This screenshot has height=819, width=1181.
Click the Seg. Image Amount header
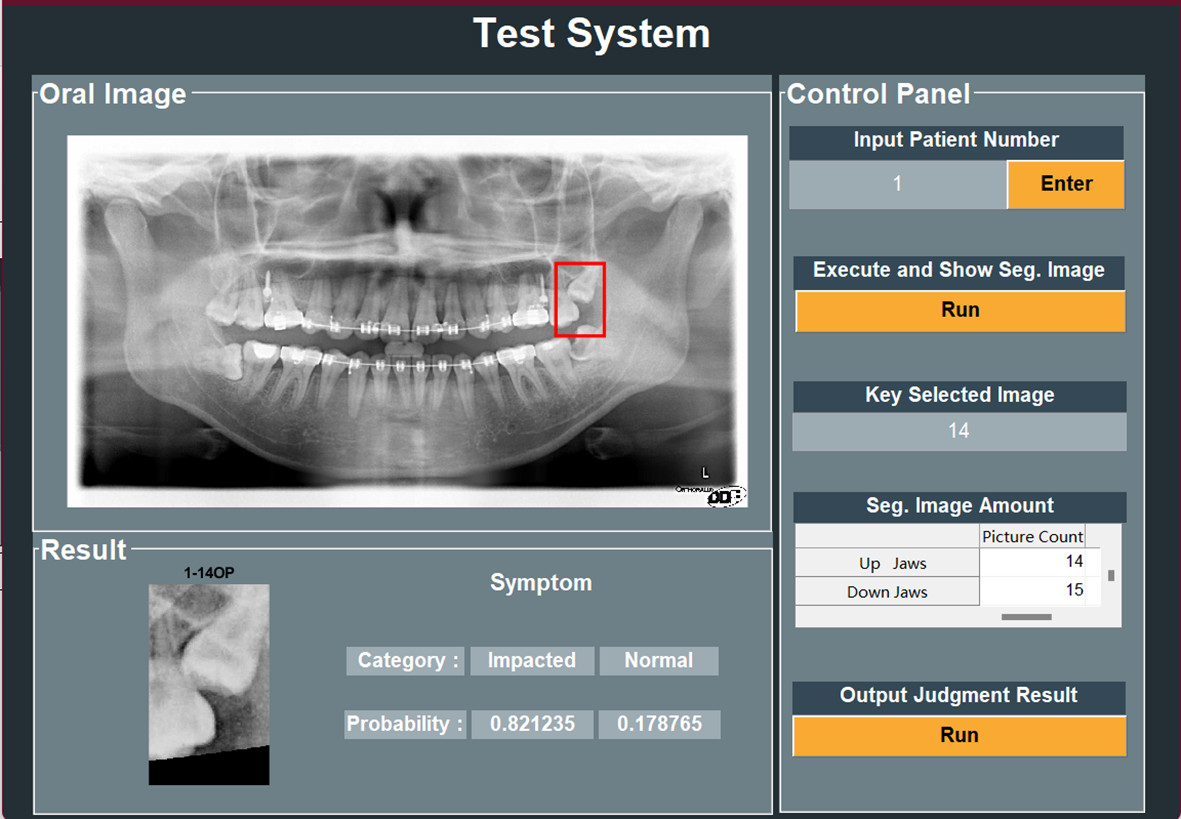point(959,506)
